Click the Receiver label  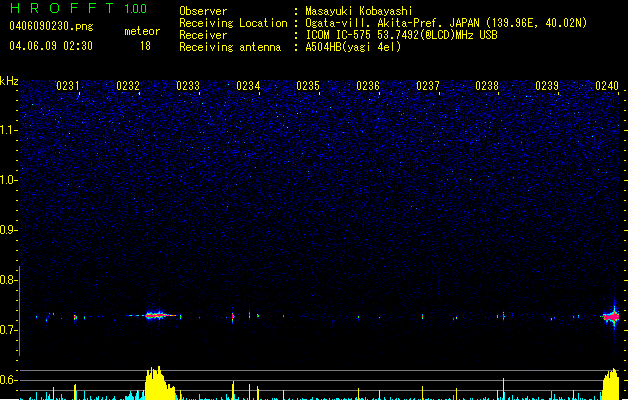coord(203,35)
